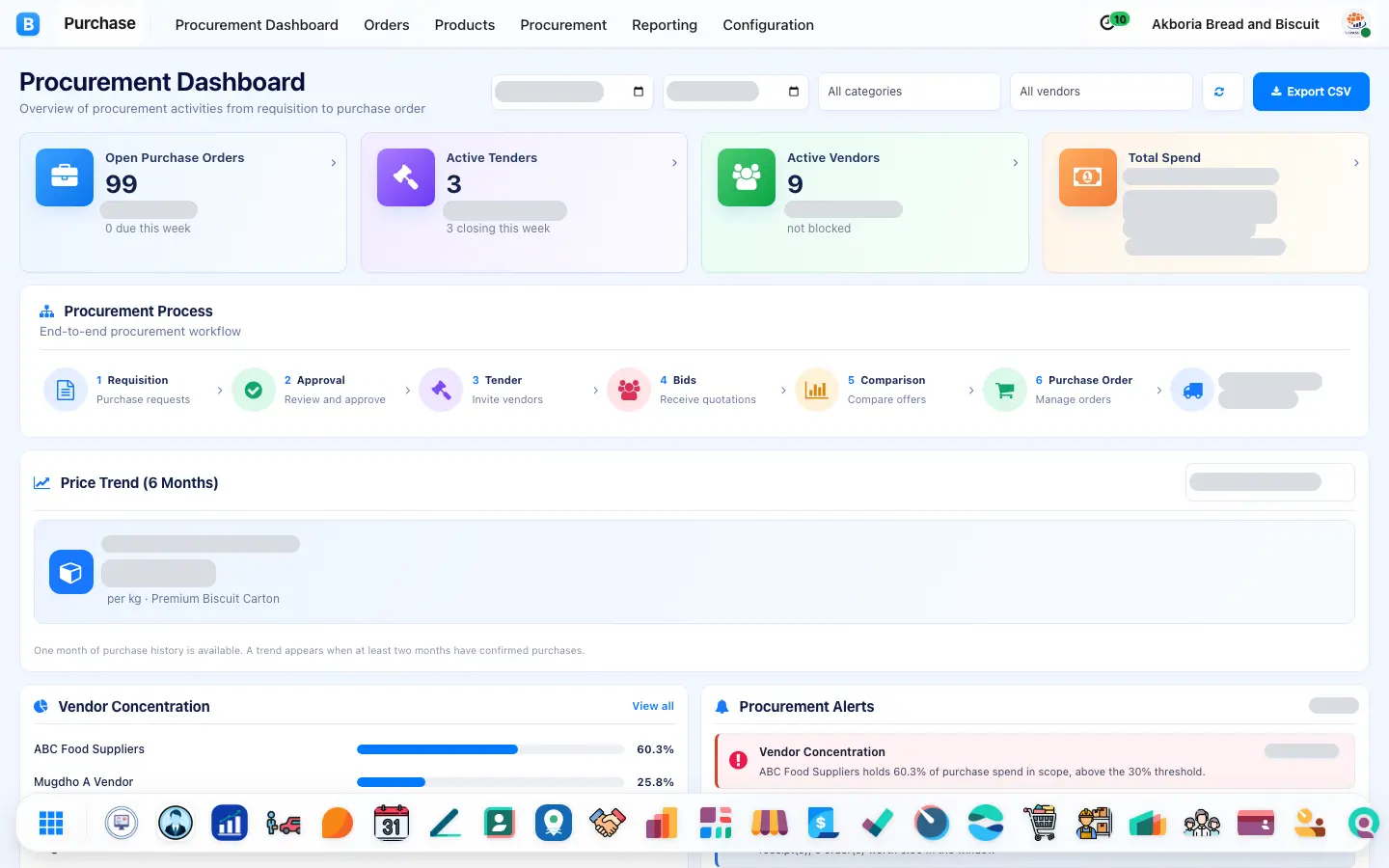Image resolution: width=1389 pixels, height=868 pixels.
Task: Click the ABC Food Suppliers concentration bar
Action: (490, 749)
